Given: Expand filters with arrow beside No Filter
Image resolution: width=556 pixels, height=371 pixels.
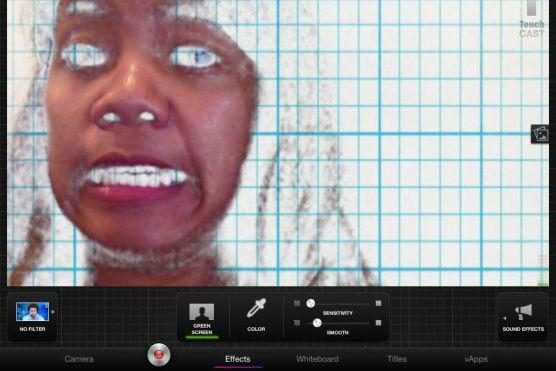Looking at the screenshot, I should [53, 312].
